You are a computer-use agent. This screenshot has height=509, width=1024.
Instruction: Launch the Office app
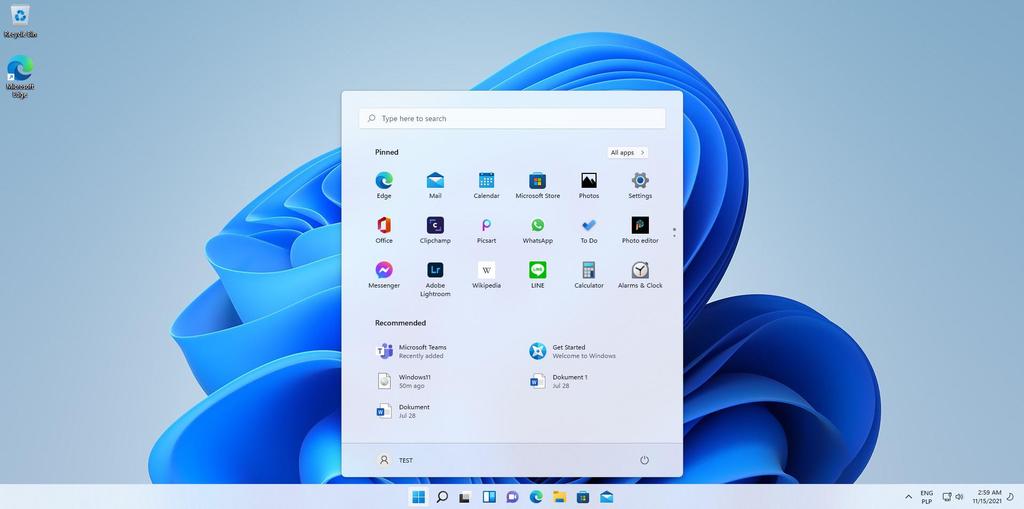pyautogui.click(x=384, y=231)
